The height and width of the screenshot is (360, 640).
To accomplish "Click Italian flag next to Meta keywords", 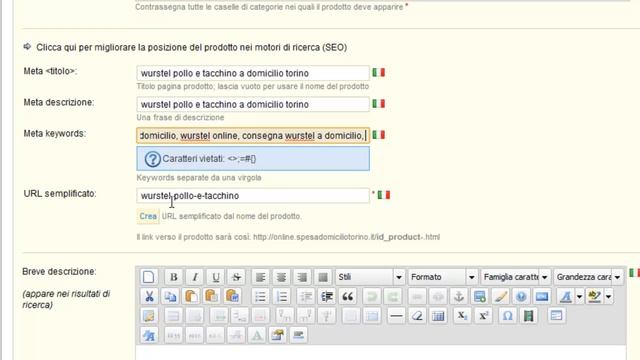I will point(378,135).
